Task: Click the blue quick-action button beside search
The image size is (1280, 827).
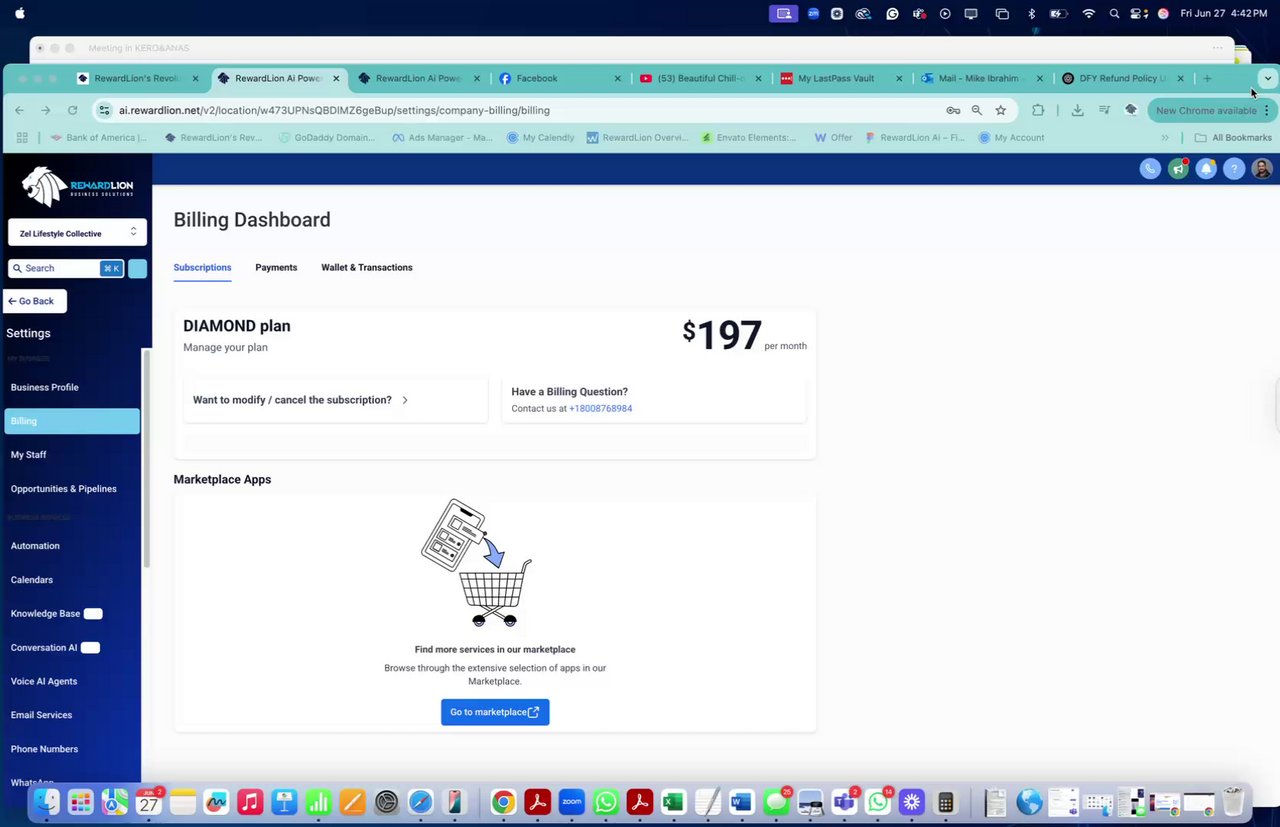Action: click(137, 268)
